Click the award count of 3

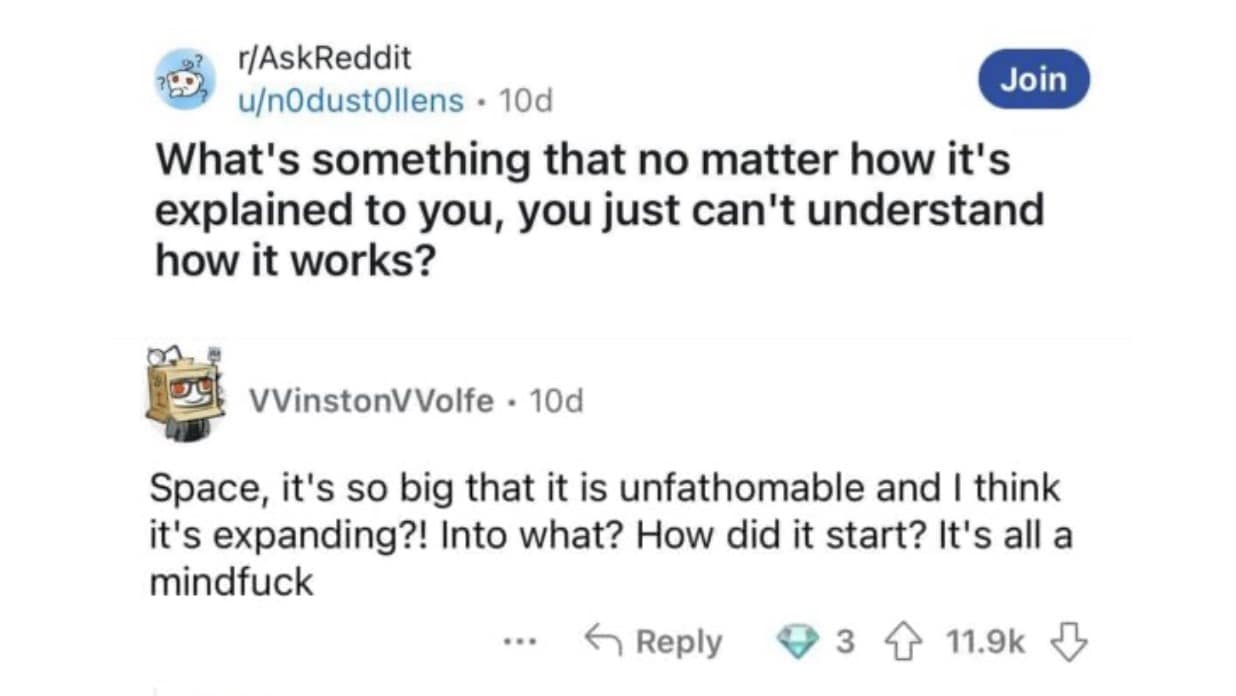click(x=845, y=641)
